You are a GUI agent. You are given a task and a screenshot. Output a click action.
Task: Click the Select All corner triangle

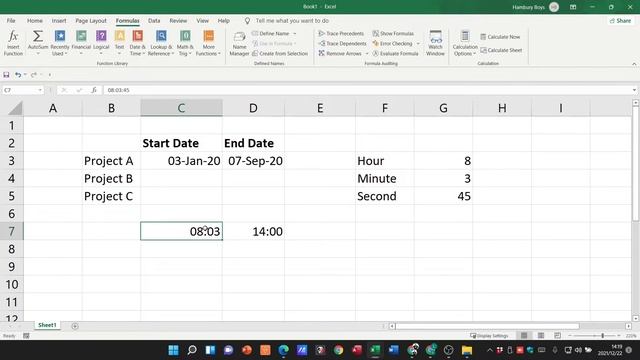pyautogui.click(x=15, y=108)
